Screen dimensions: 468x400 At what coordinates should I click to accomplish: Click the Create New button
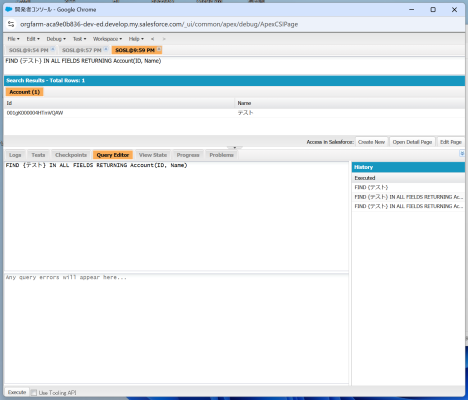(x=371, y=142)
